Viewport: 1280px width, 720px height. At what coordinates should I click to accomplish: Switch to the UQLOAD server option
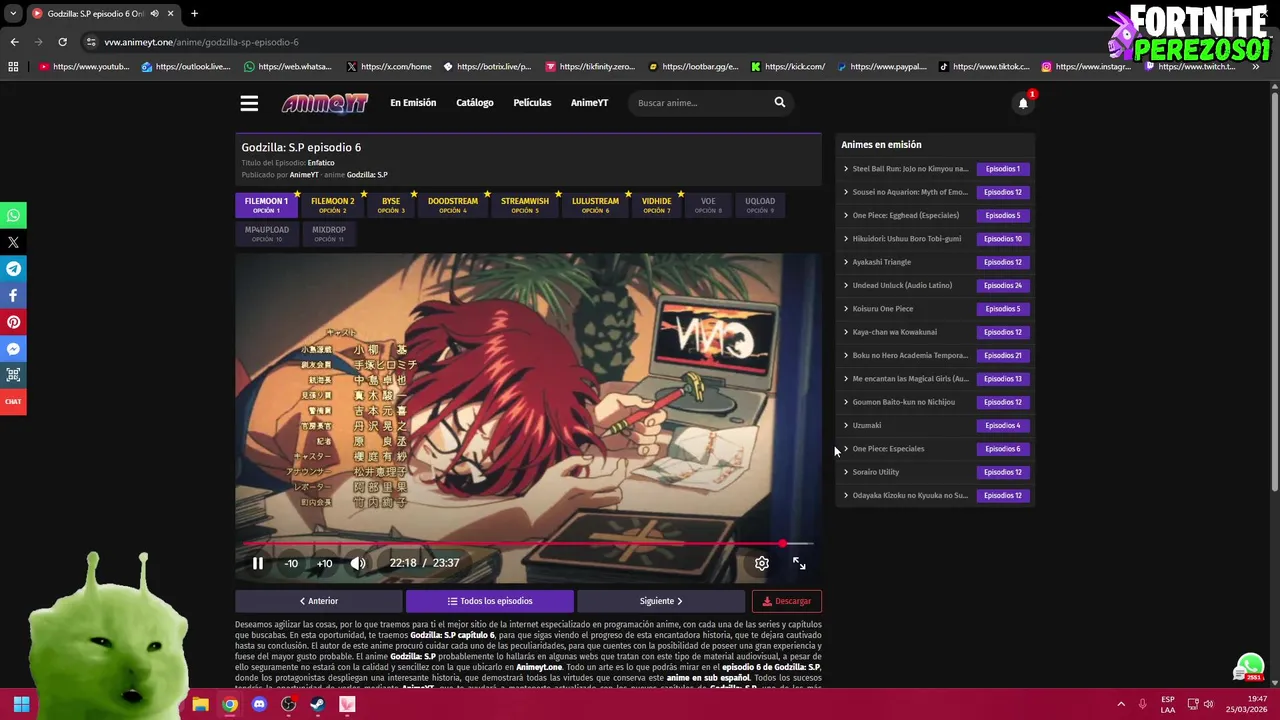coord(760,205)
